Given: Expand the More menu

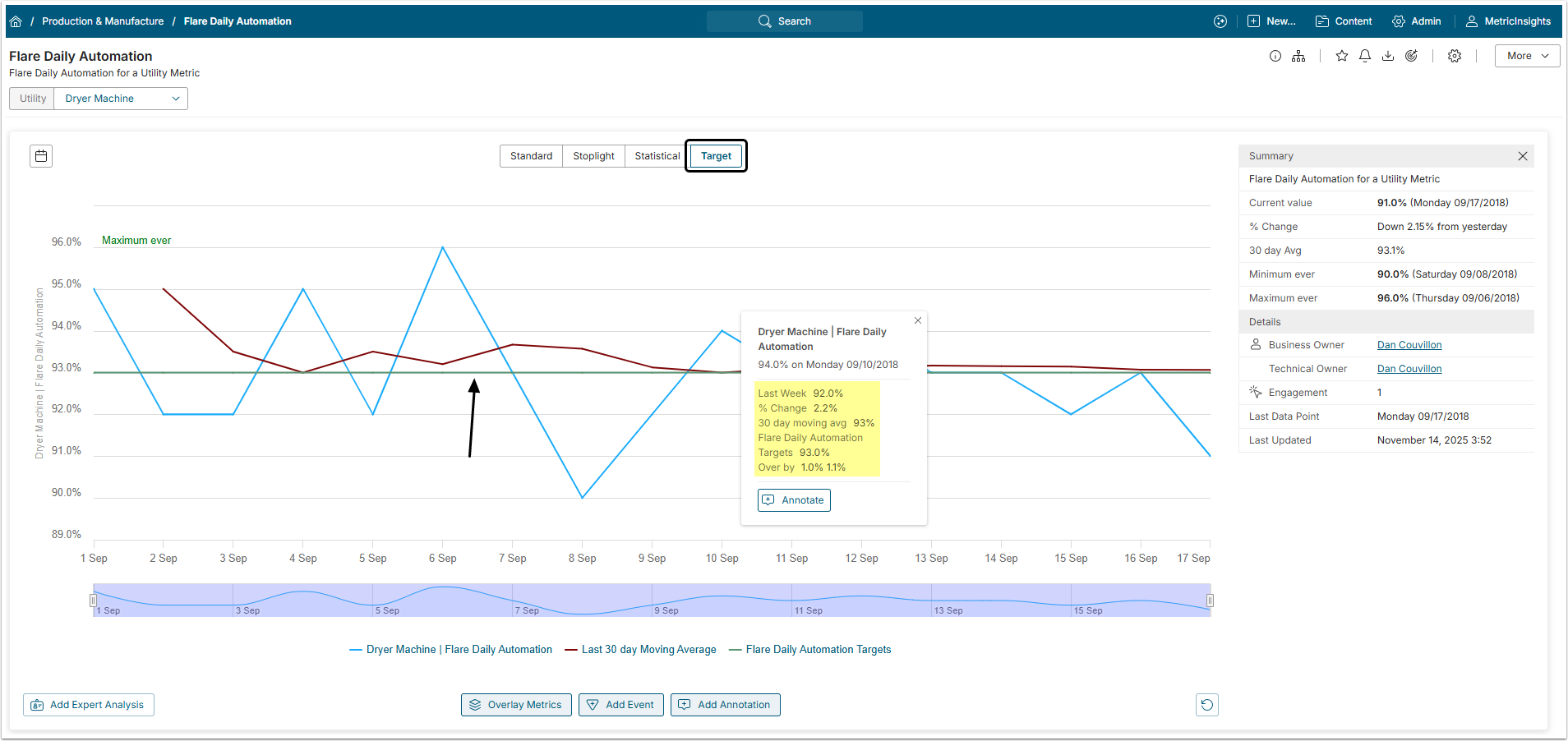Looking at the screenshot, I should coord(1527,56).
